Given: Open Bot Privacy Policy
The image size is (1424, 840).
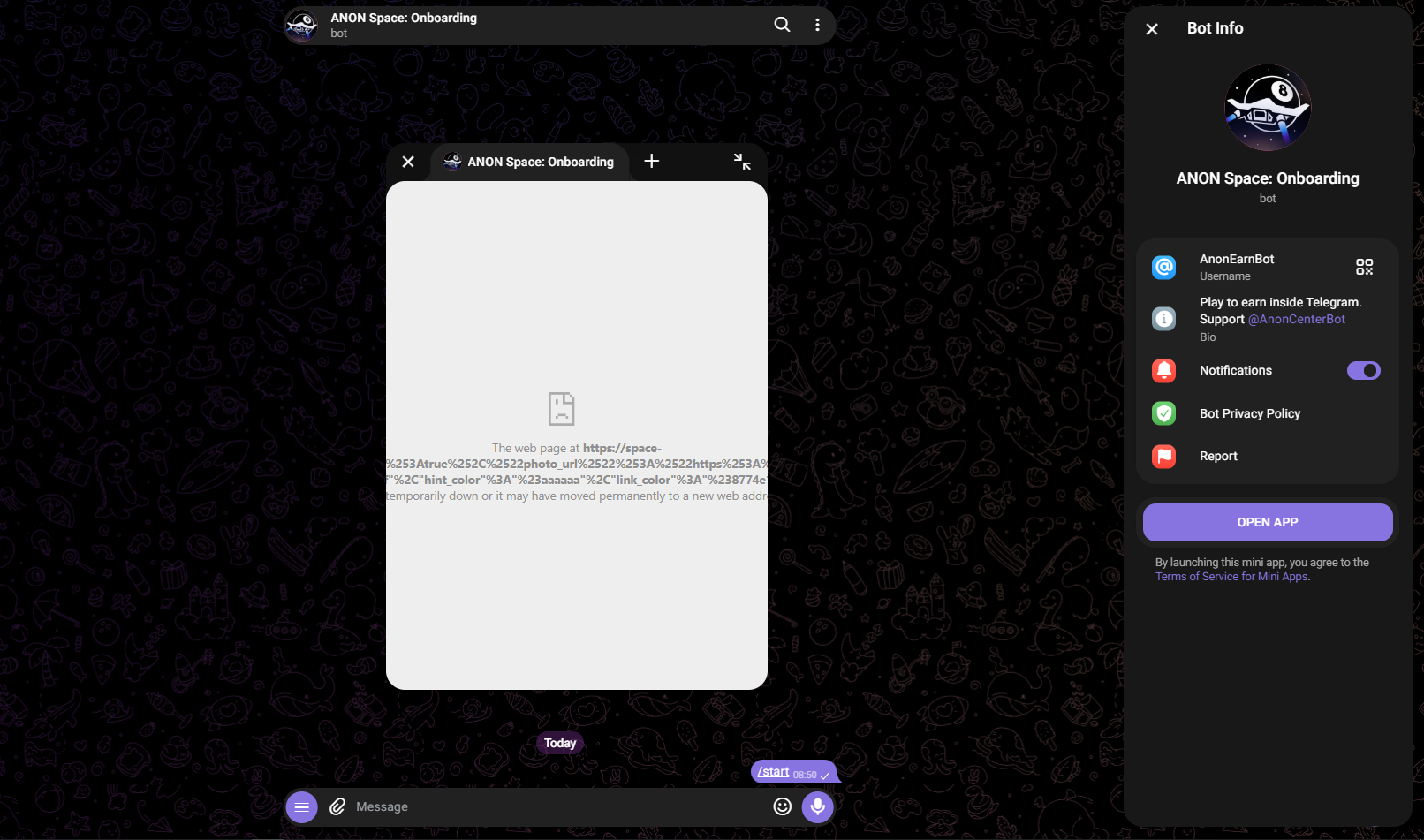Looking at the screenshot, I should tap(1268, 413).
